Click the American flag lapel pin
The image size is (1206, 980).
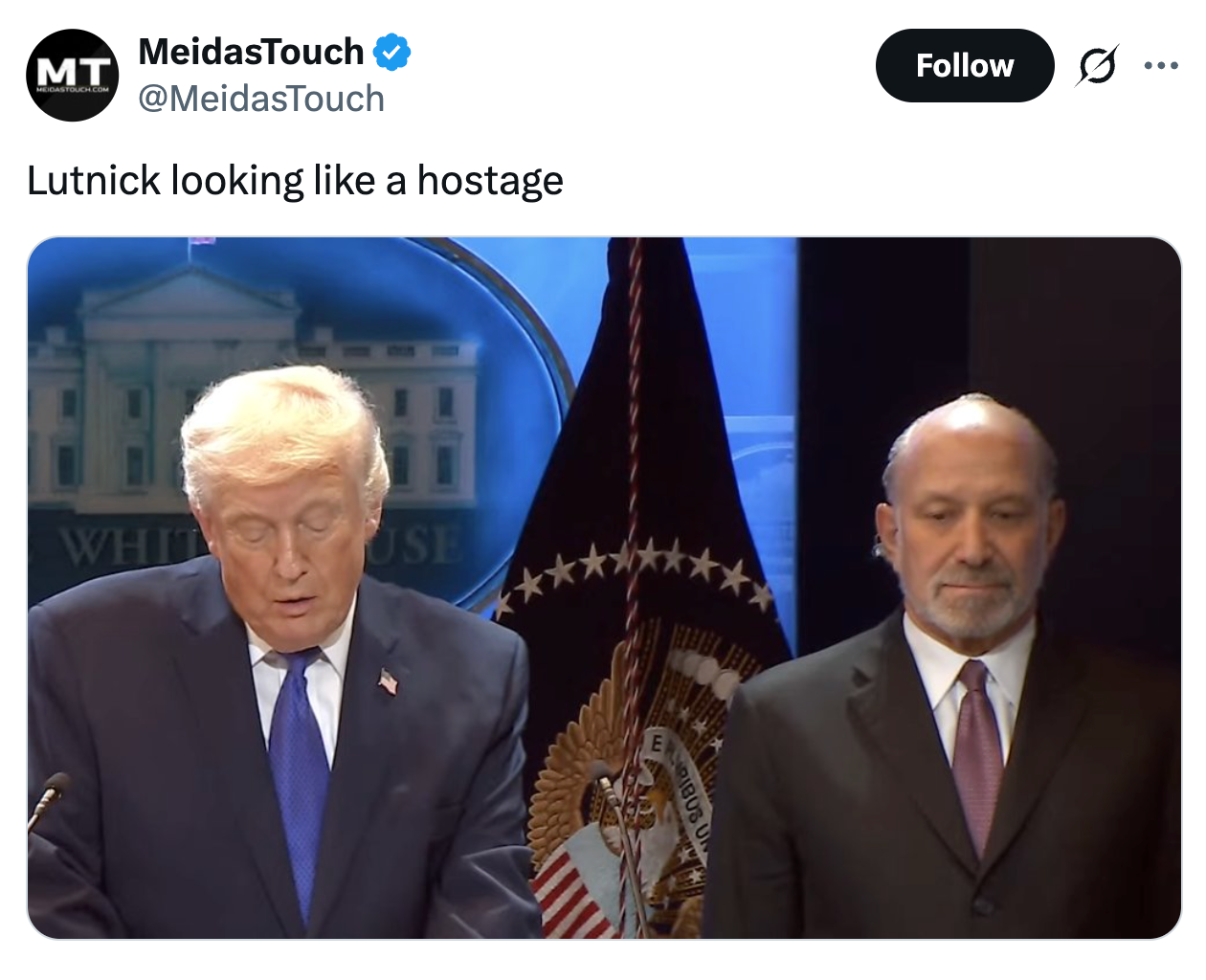[x=388, y=681]
